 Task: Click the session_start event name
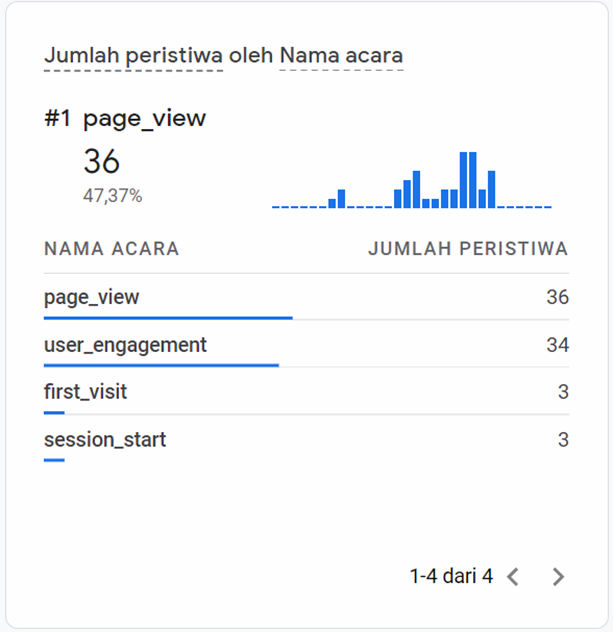pos(105,439)
